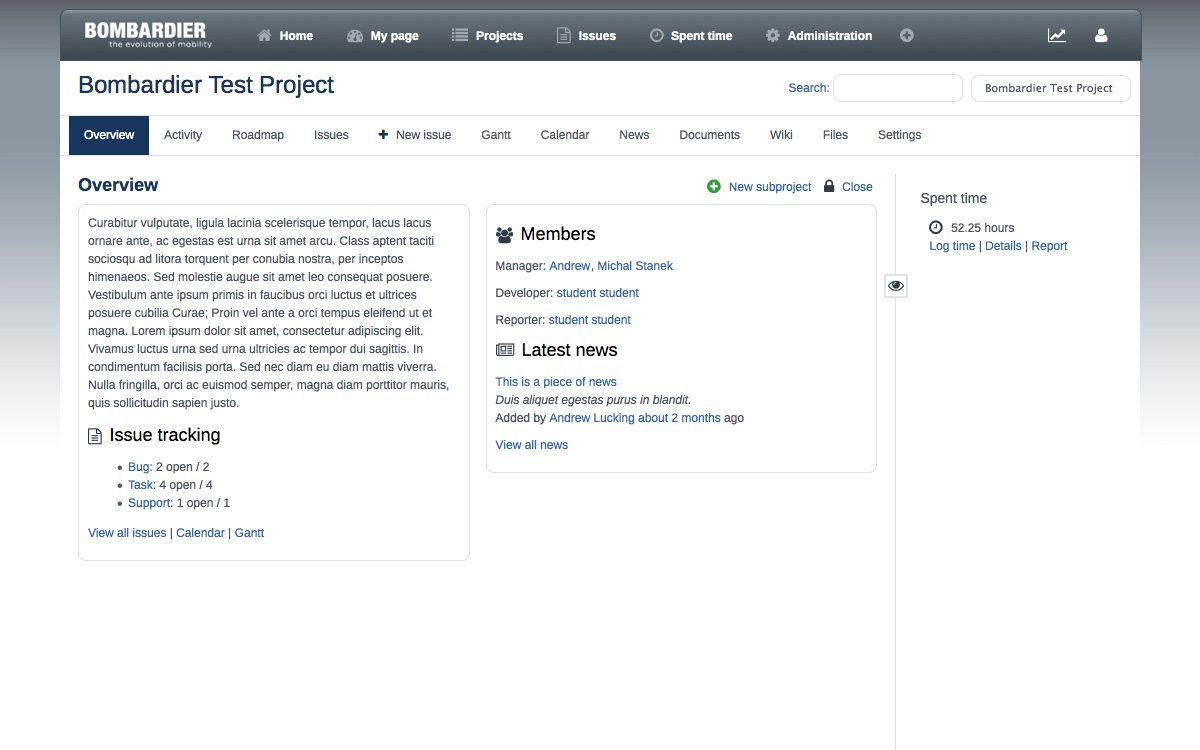
Task: Click the '52.25 hours' spent time value
Action: pos(983,228)
